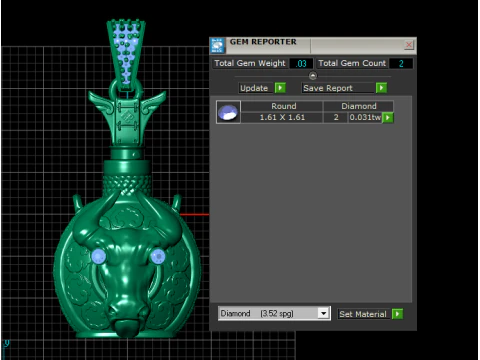Select the round diamond gem thumbnail
Viewport: 480px width, 360px height.
click(228, 112)
